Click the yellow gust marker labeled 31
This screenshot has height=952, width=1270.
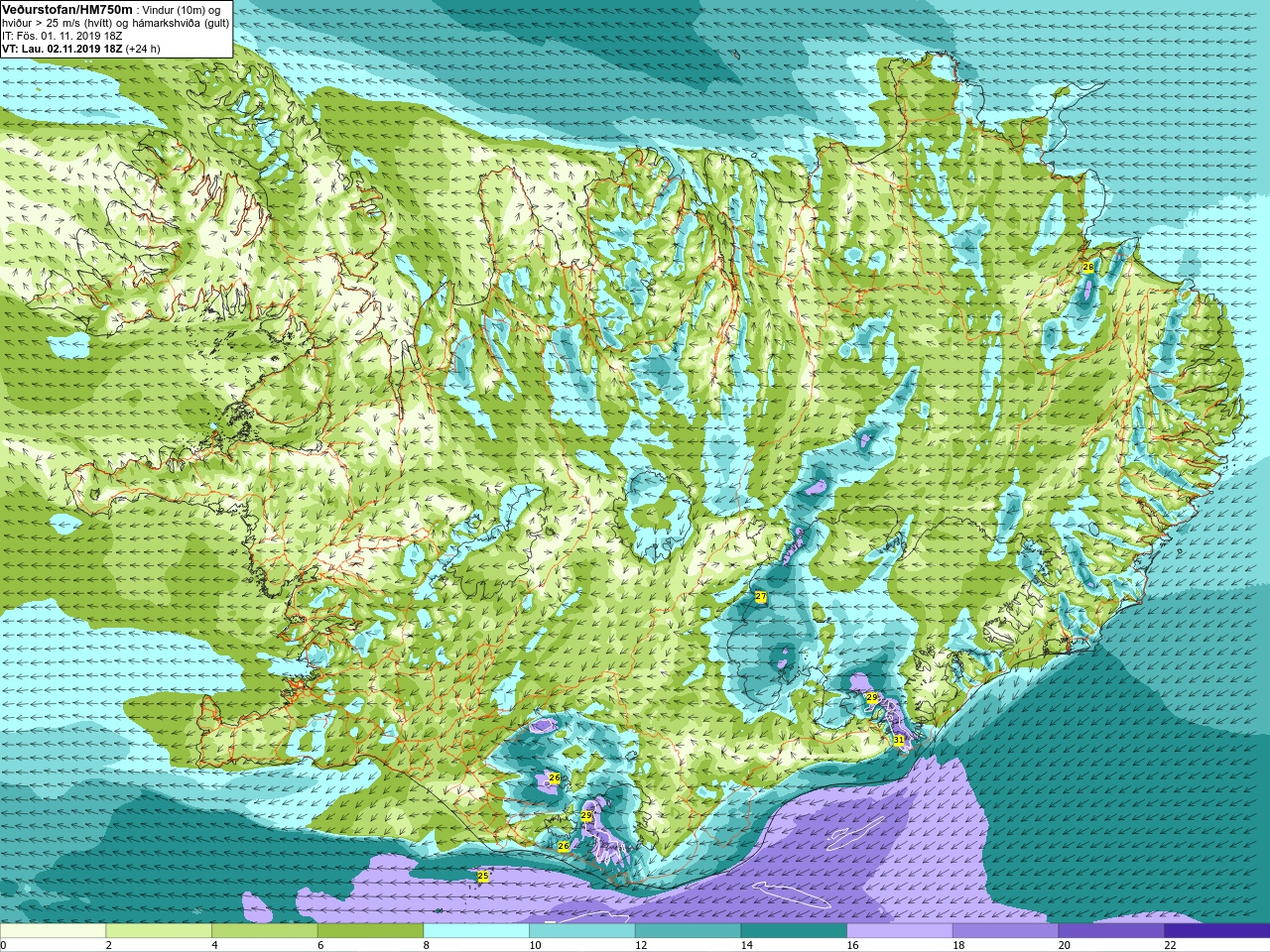[898, 740]
